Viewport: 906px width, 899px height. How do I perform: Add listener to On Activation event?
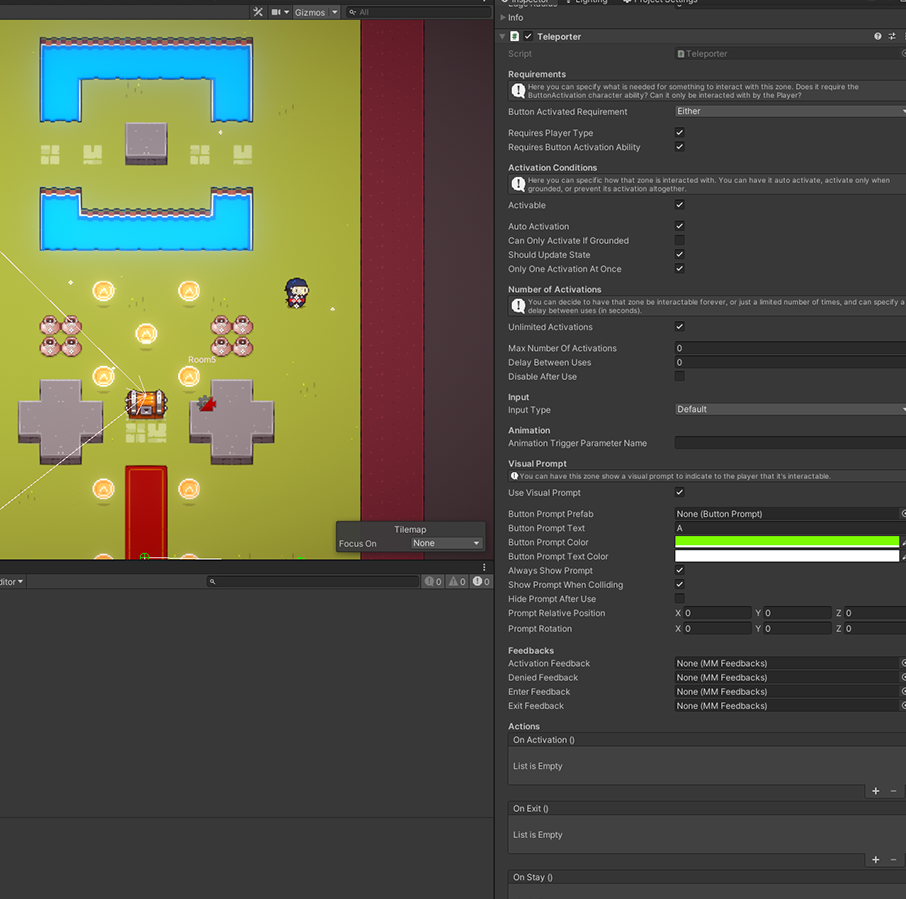875,791
